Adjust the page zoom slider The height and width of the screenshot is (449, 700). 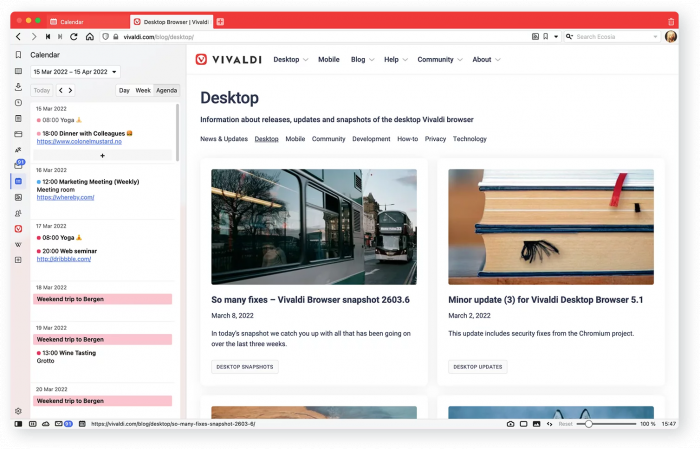point(589,424)
